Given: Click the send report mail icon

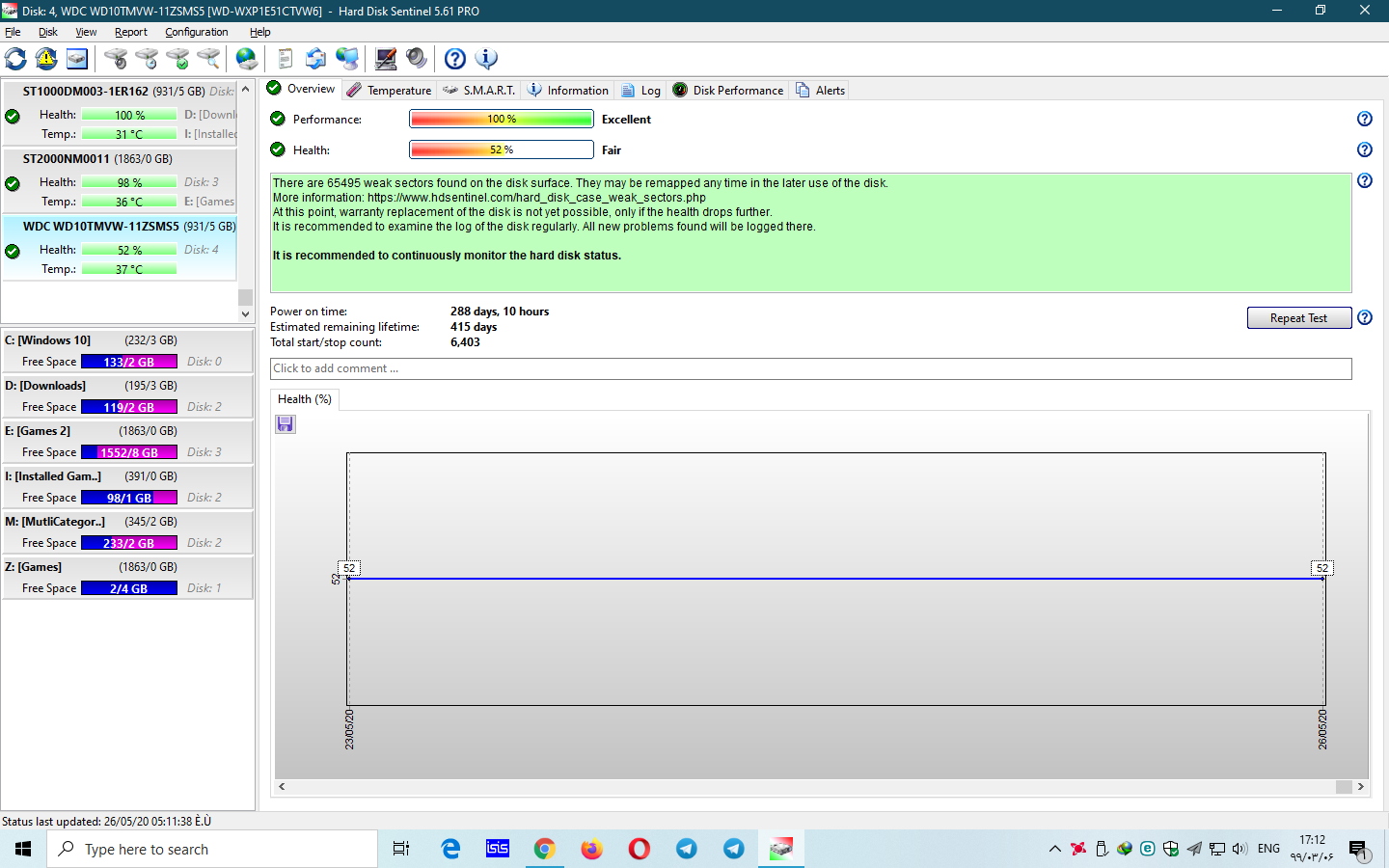Looking at the screenshot, I should [x=315, y=59].
